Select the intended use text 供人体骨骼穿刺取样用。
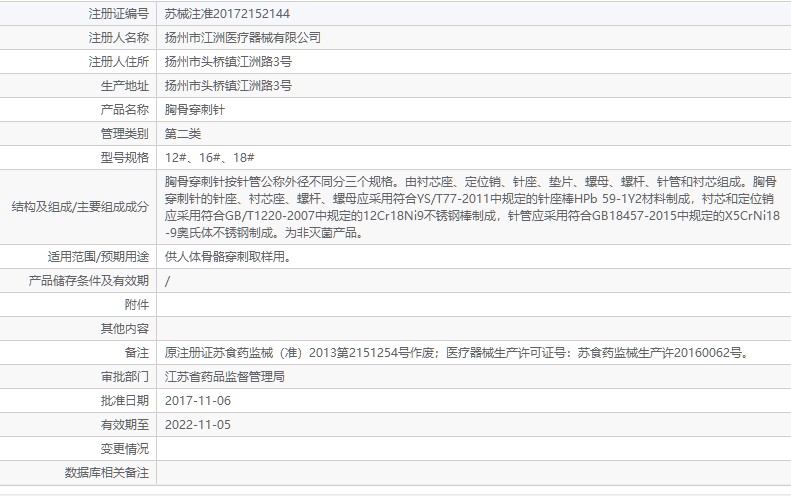Image resolution: width=791 pixels, height=496 pixels. tap(229, 257)
